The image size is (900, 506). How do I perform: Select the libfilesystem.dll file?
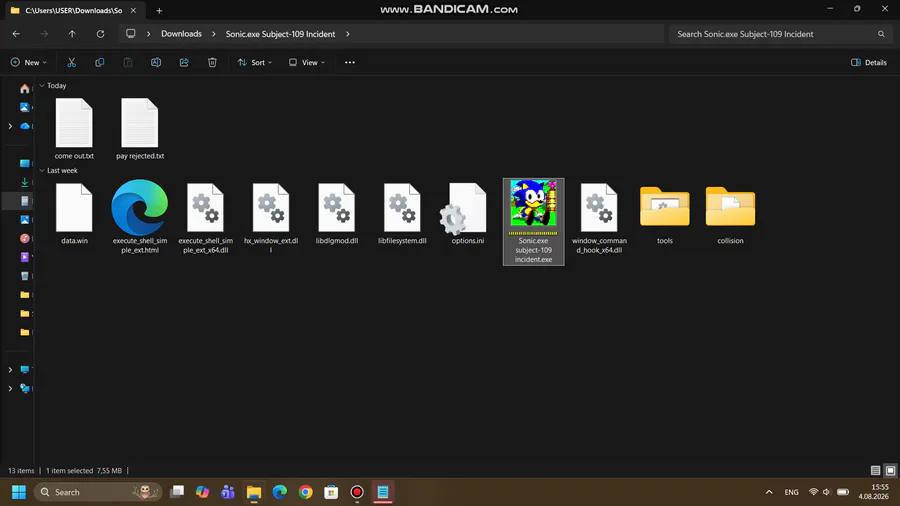[x=402, y=213]
